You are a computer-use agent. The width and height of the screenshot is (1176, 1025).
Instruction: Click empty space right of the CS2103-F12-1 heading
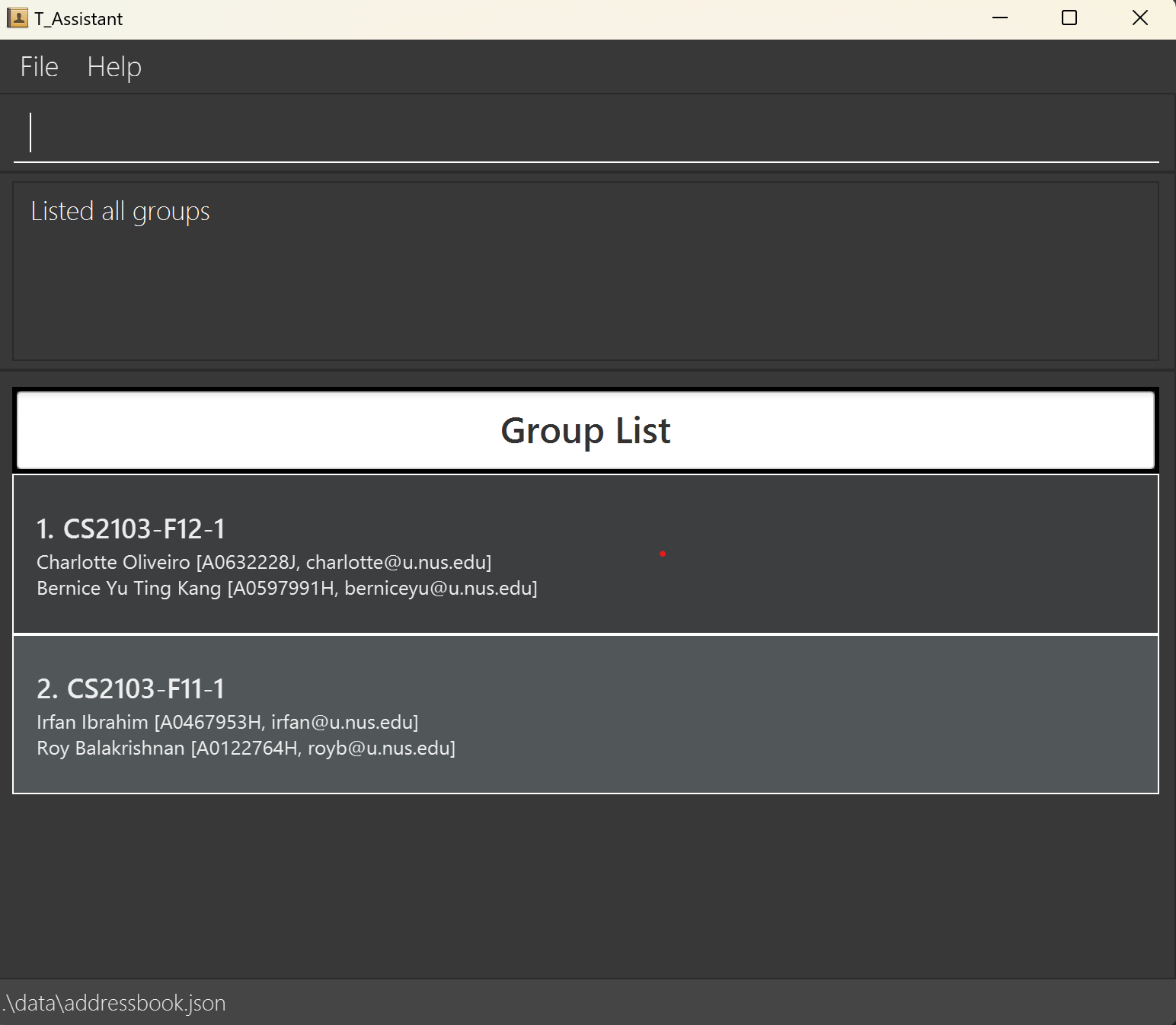coord(762,528)
